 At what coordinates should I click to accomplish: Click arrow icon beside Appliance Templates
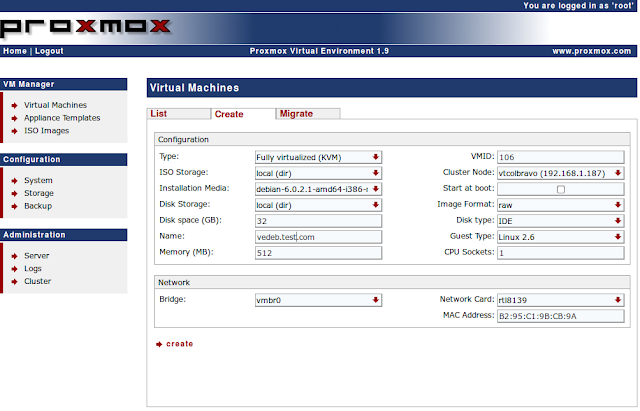point(15,118)
